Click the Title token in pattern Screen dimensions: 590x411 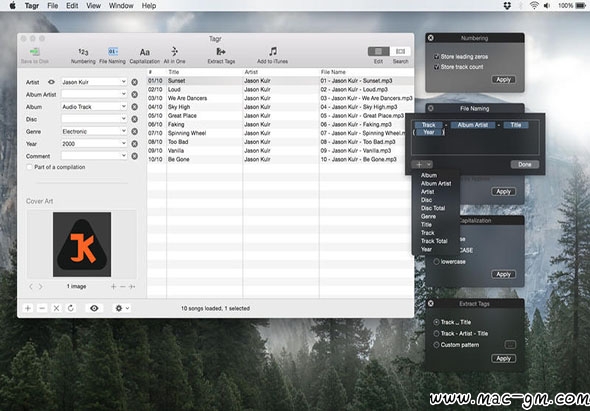(x=516, y=125)
